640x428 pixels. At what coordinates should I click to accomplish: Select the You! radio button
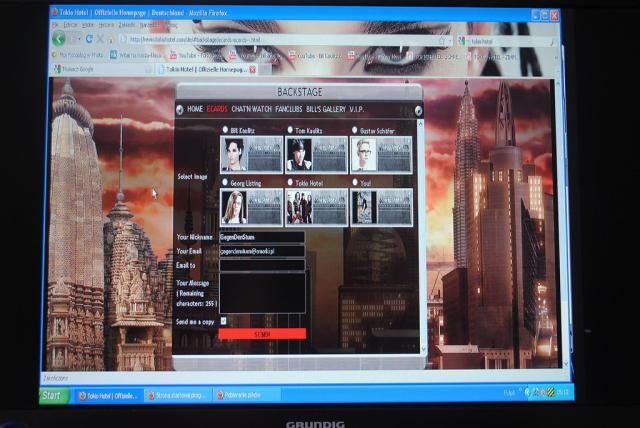point(355,182)
